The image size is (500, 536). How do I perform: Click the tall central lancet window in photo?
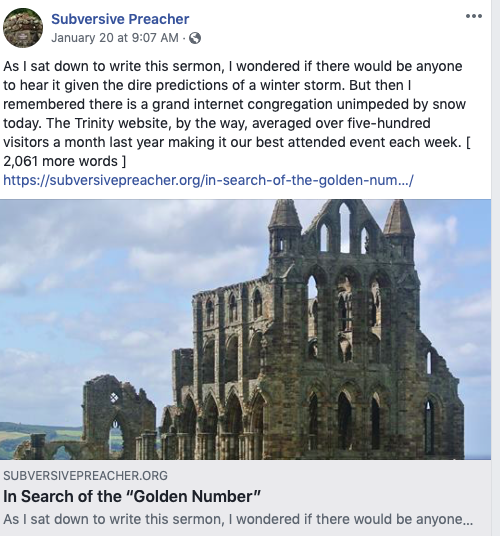point(344,227)
